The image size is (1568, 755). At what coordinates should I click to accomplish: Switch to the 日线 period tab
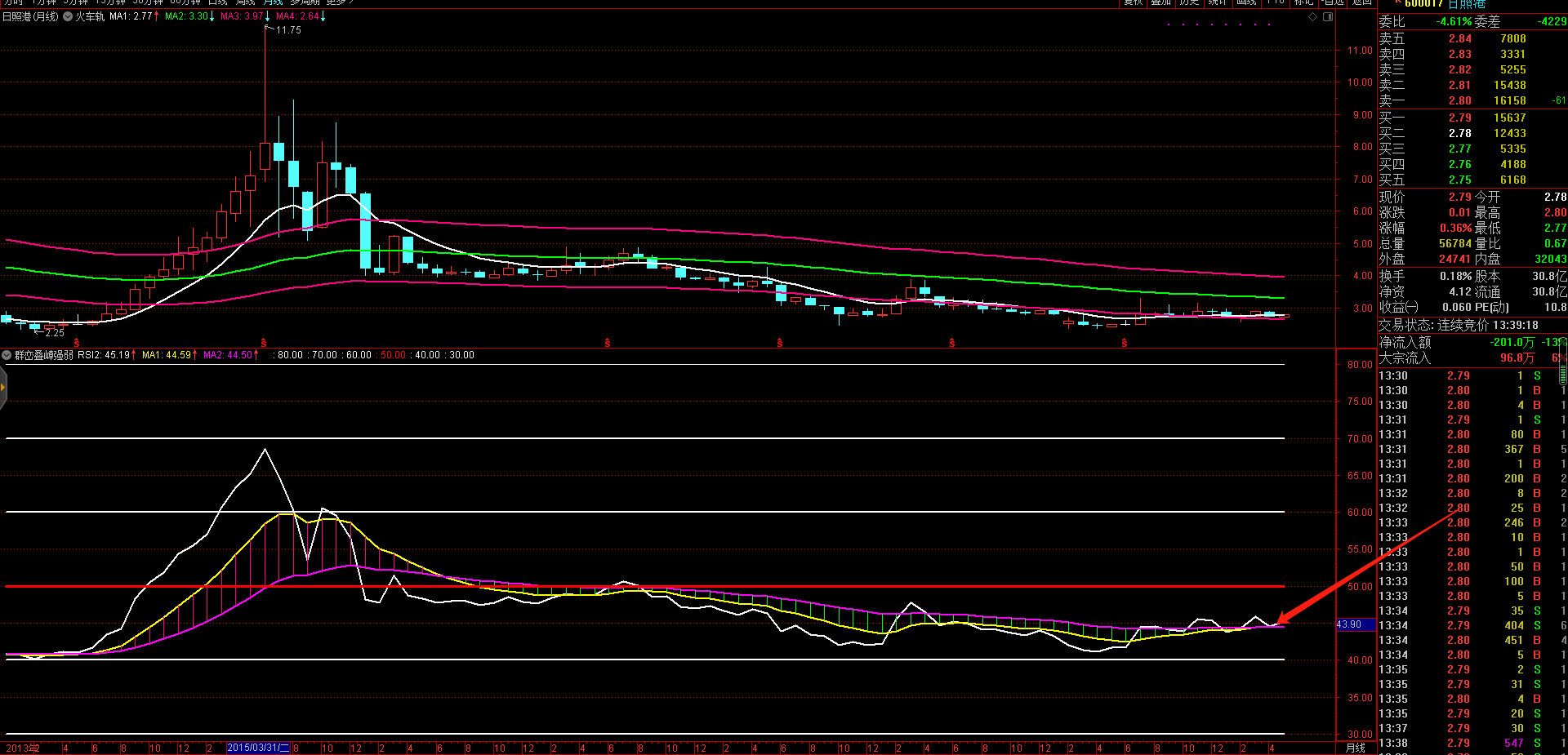click(x=217, y=2)
